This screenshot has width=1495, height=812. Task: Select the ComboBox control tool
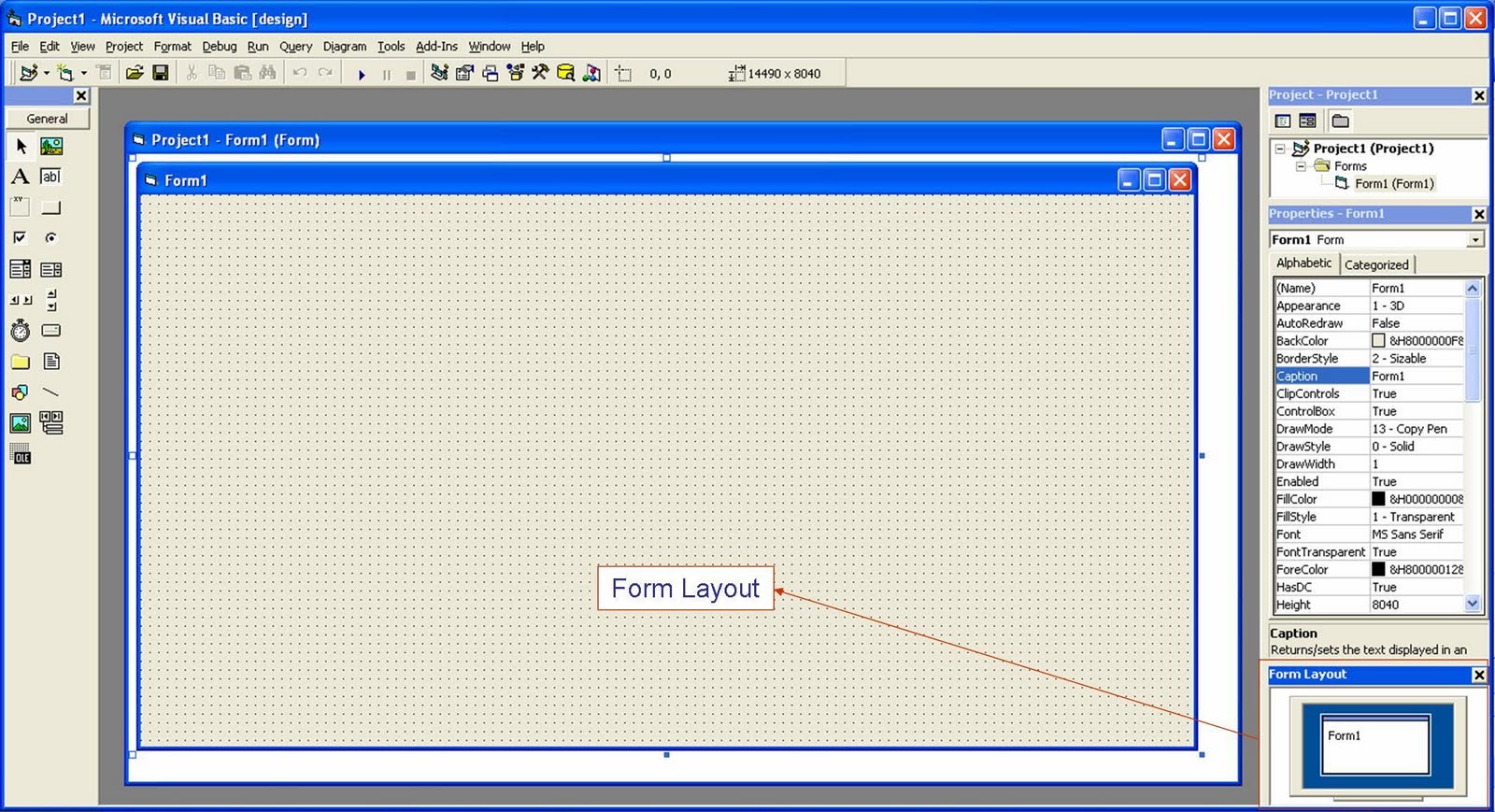point(21,269)
